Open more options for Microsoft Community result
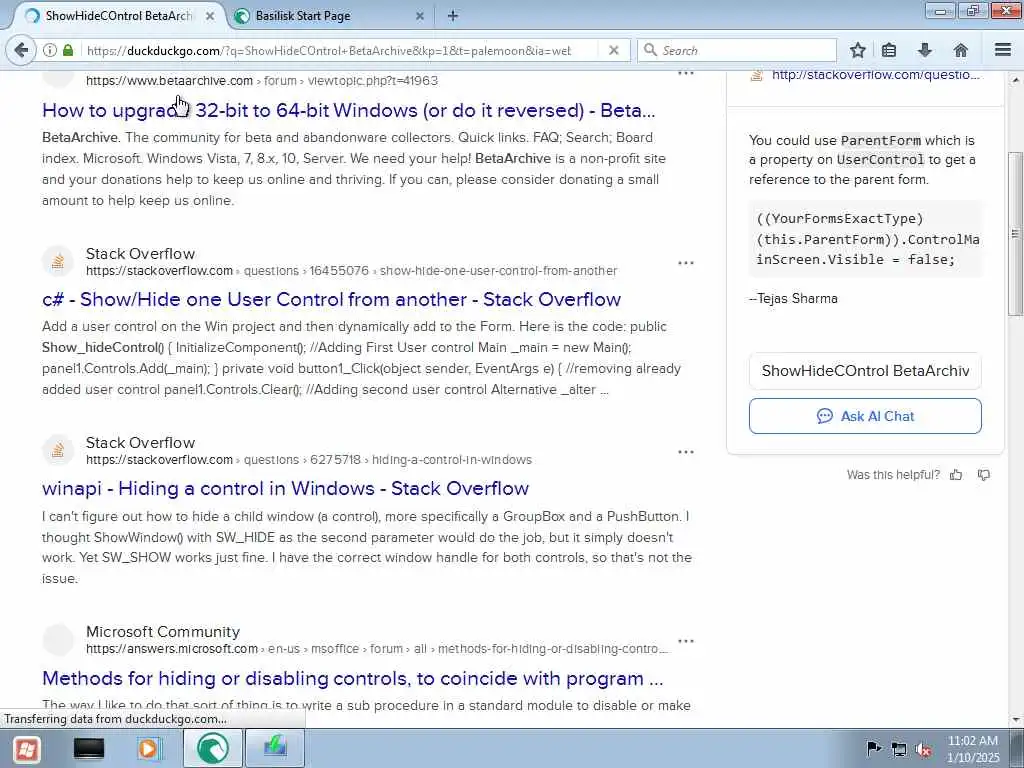 coord(686,641)
